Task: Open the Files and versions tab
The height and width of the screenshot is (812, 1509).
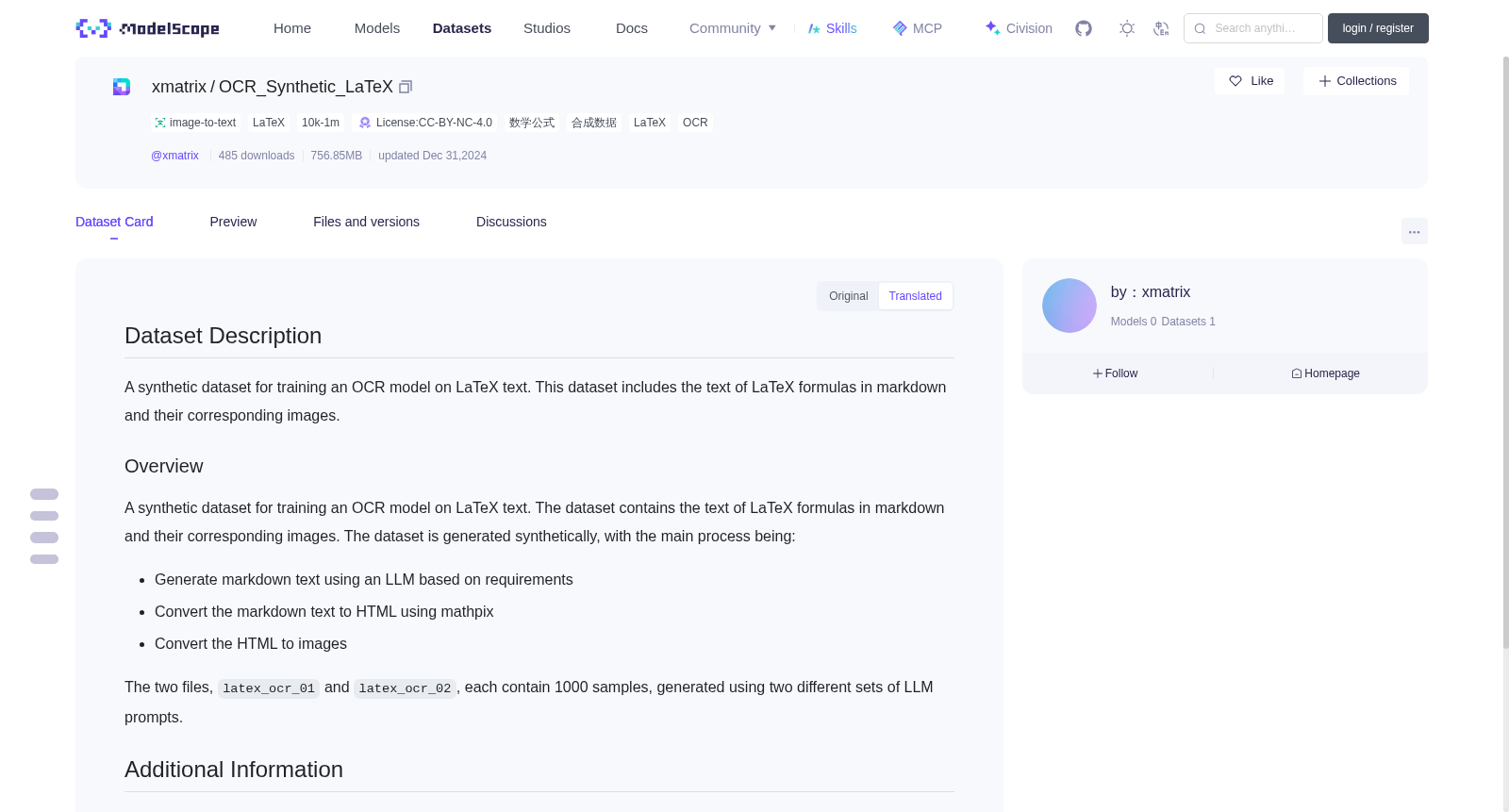Action: tap(366, 222)
